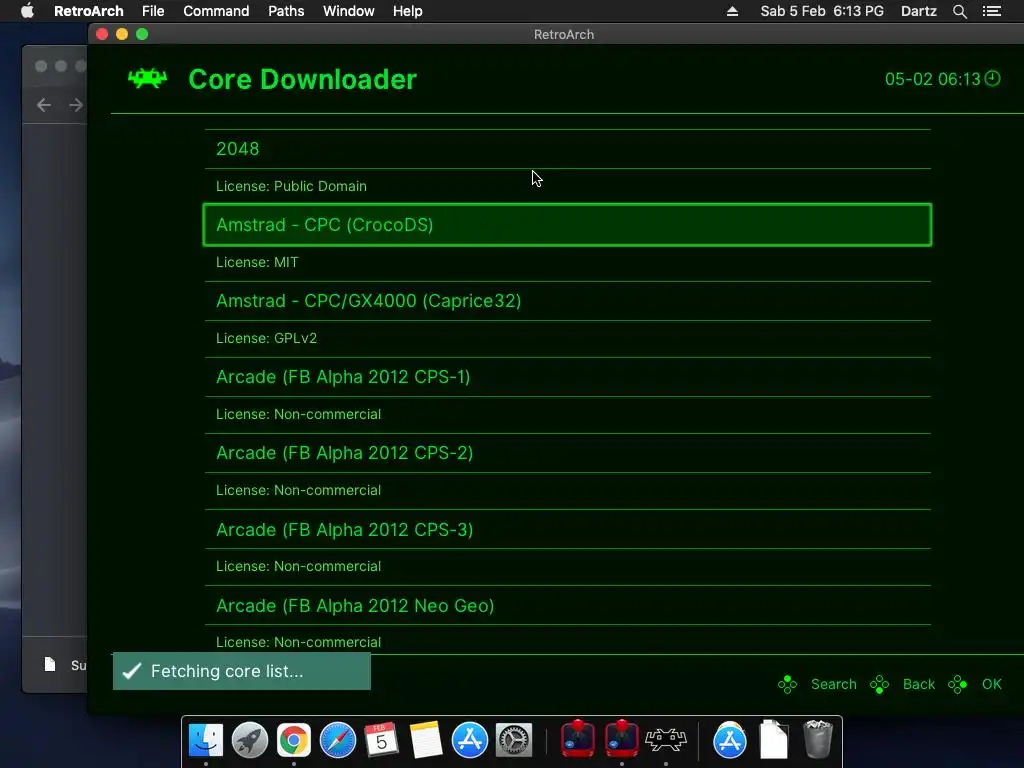Open blue App Store icon next to Notes

coord(470,740)
